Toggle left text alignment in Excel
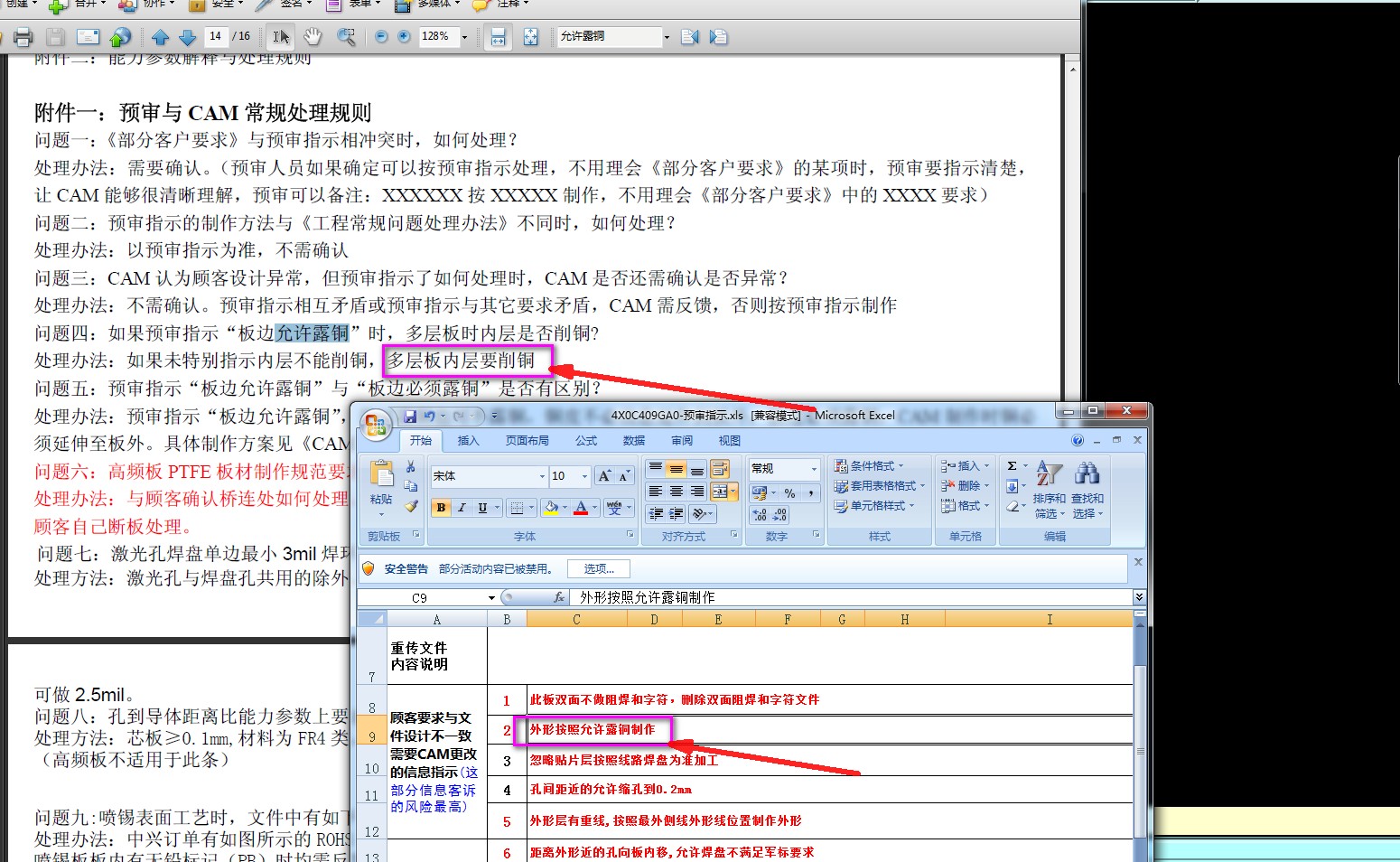Image resolution: width=1400 pixels, height=862 pixels. 655,492
